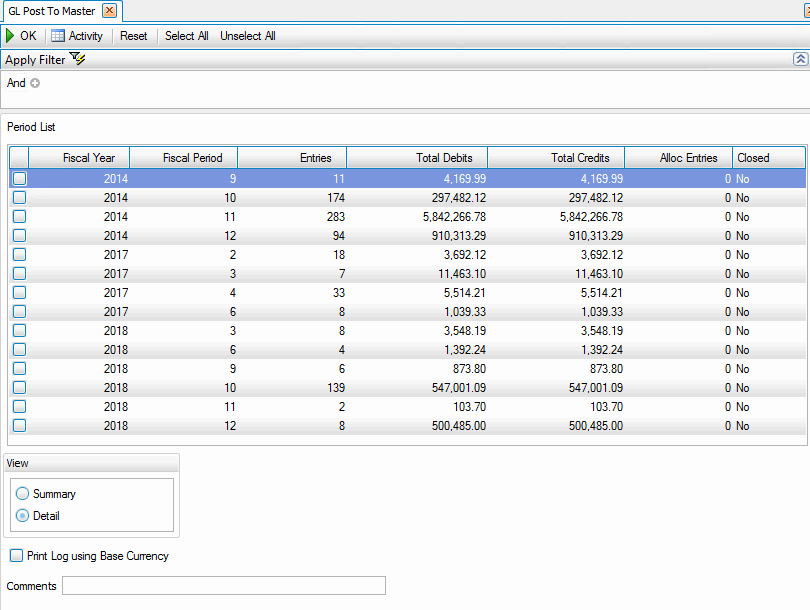
Task: Click the plus icon next to And
Action: (35, 83)
